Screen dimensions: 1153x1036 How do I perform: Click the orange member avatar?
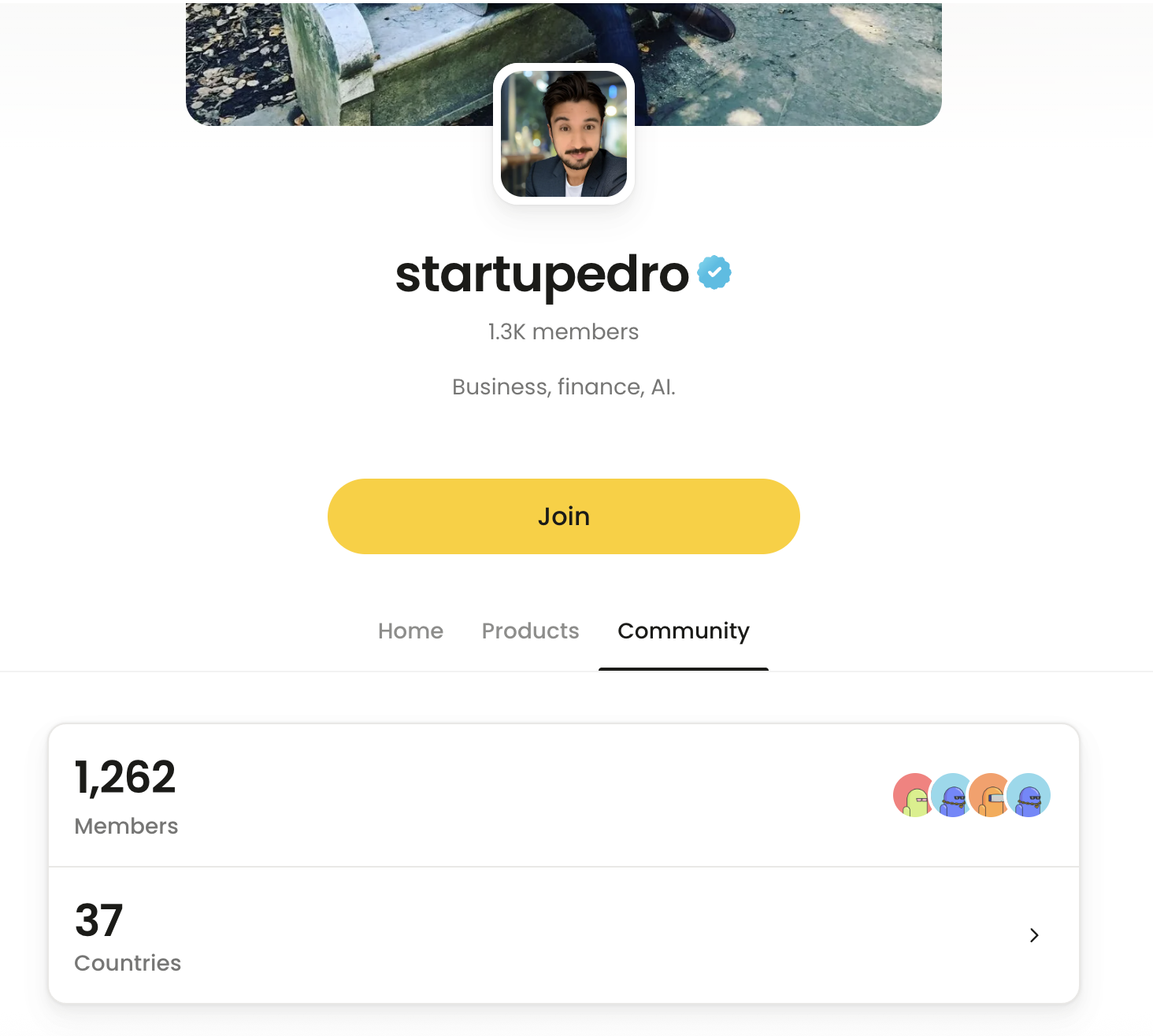(x=989, y=795)
